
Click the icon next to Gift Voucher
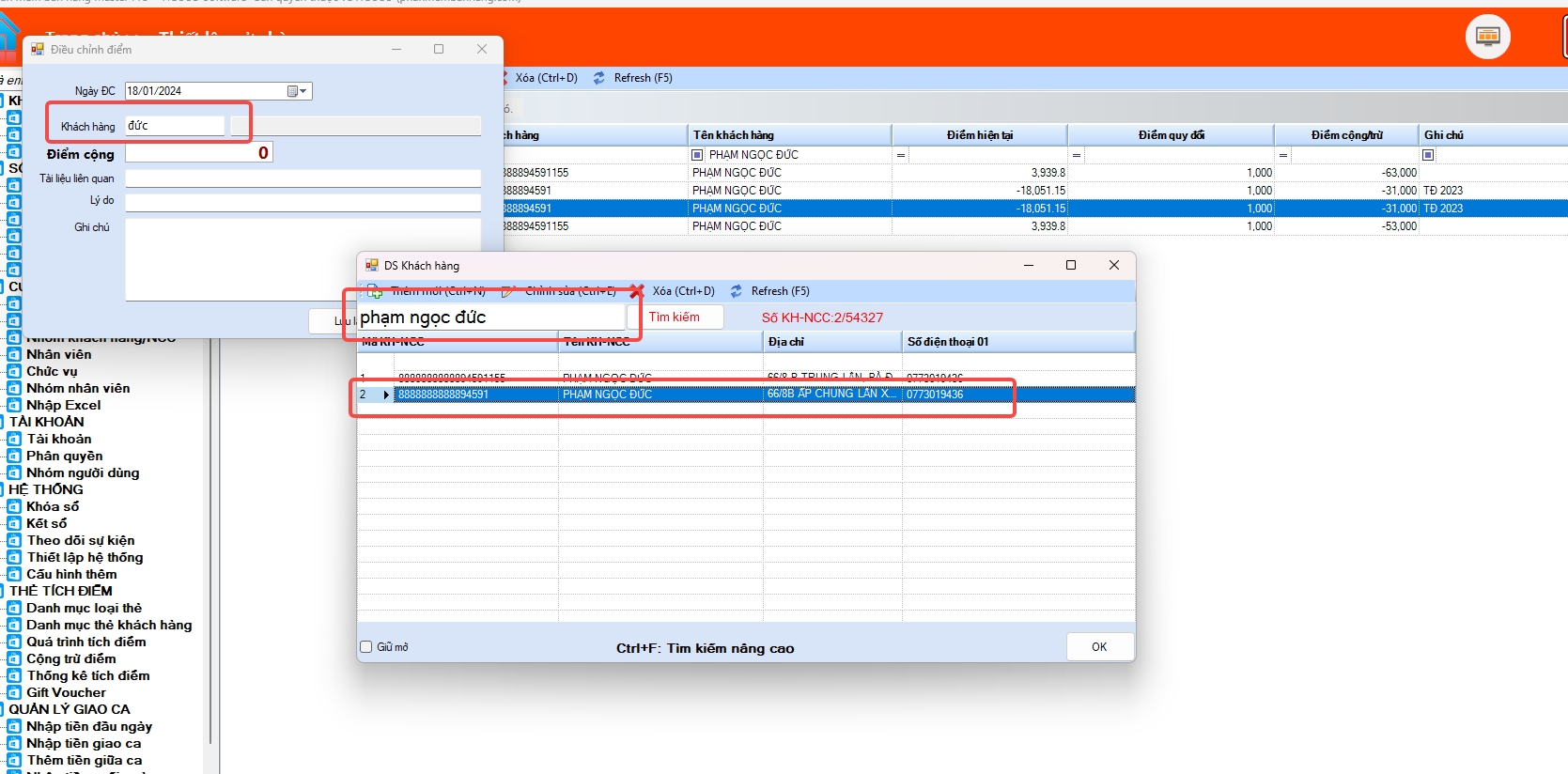coord(14,692)
